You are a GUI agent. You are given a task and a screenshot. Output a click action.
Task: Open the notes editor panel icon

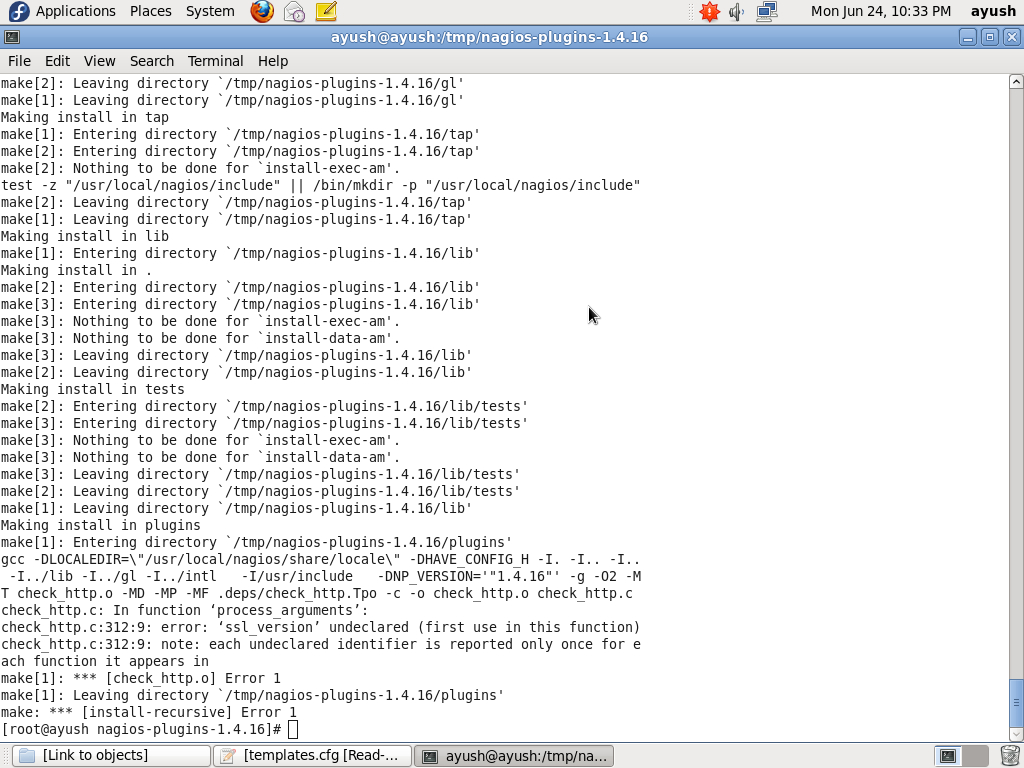point(326,12)
